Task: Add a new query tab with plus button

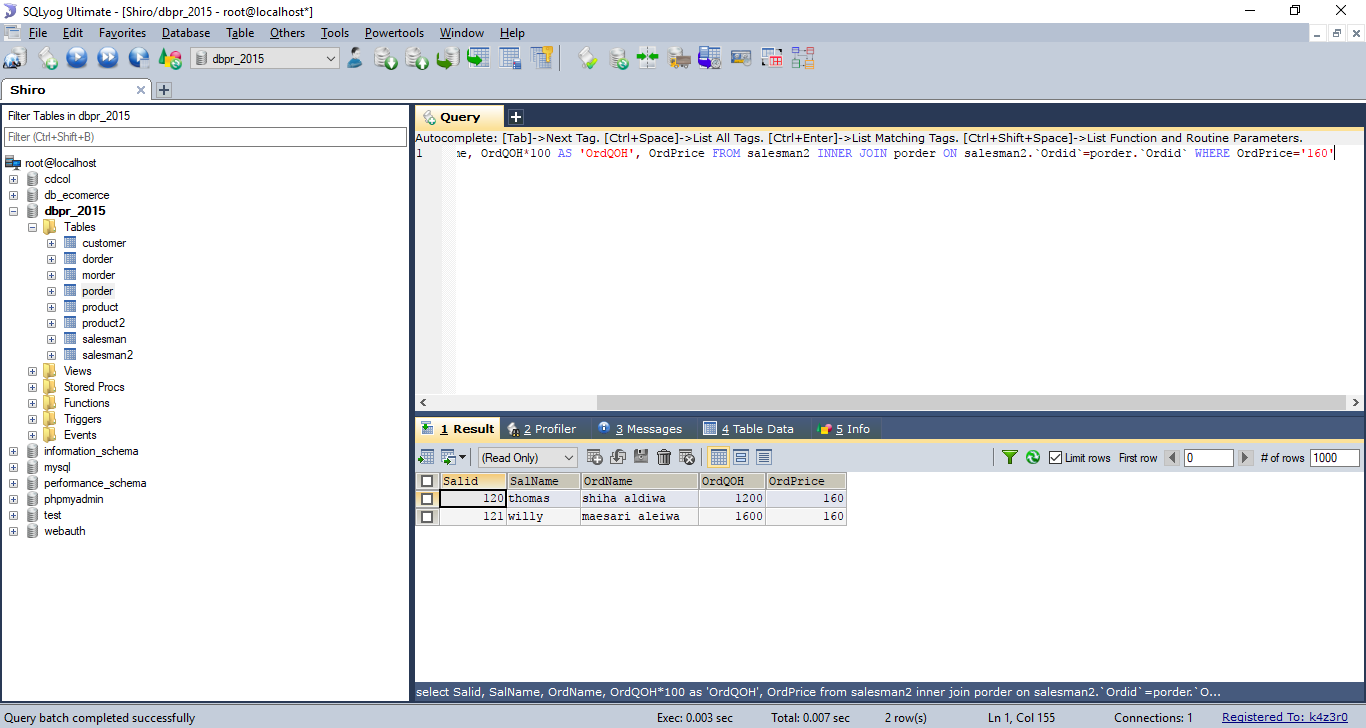Action: click(x=516, y=117)
